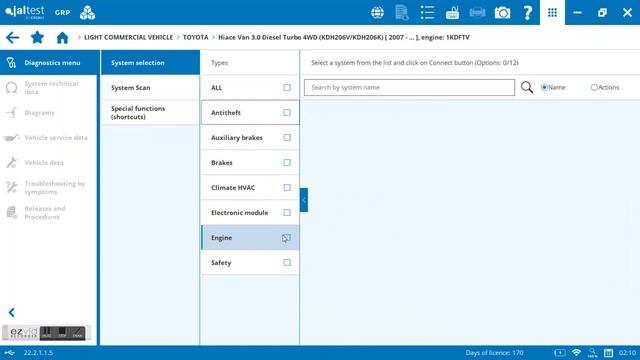Image resolution: width=640 pixels, height=360 pixels.
Task: Click version 22.2.1.1.5 text
Action: point(38,353)
